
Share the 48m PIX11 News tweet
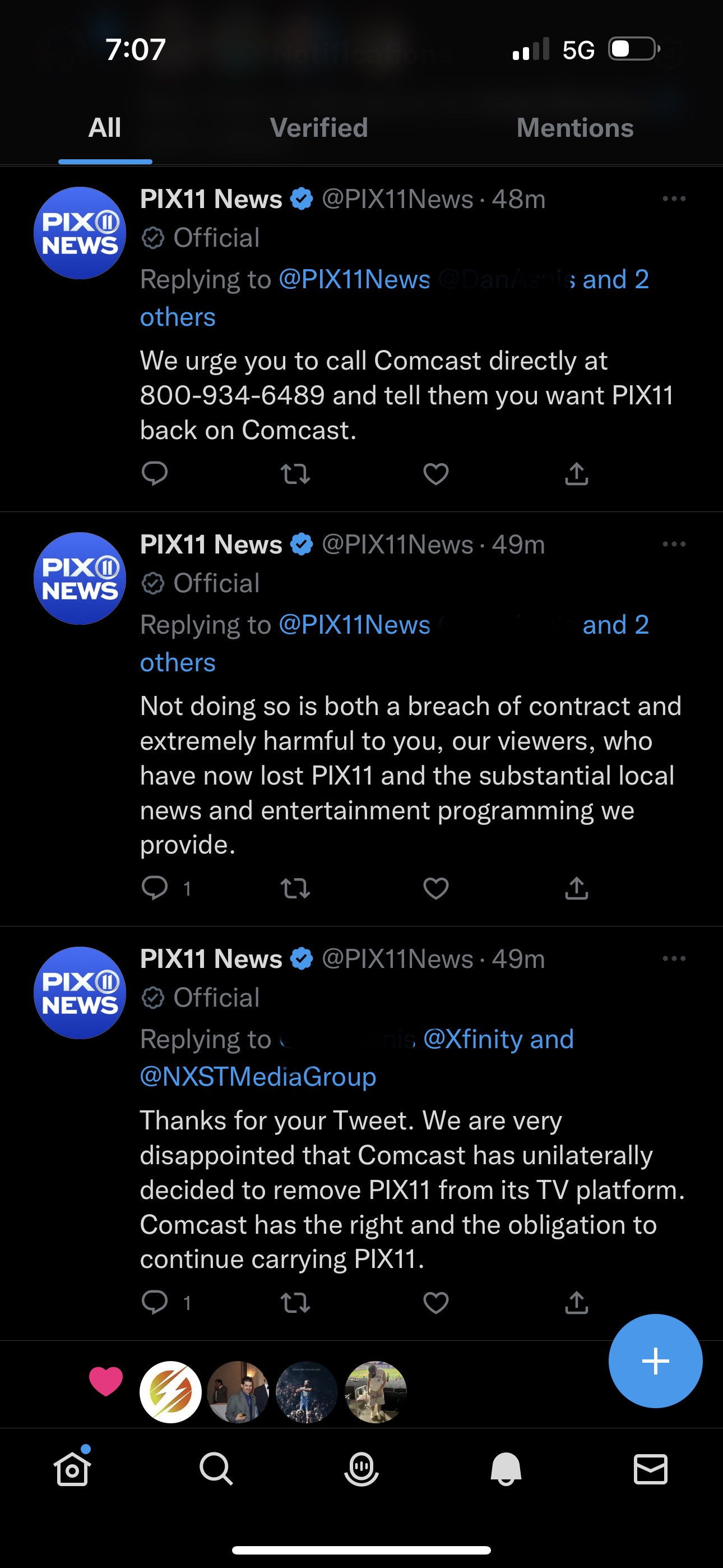click(576, 473)
